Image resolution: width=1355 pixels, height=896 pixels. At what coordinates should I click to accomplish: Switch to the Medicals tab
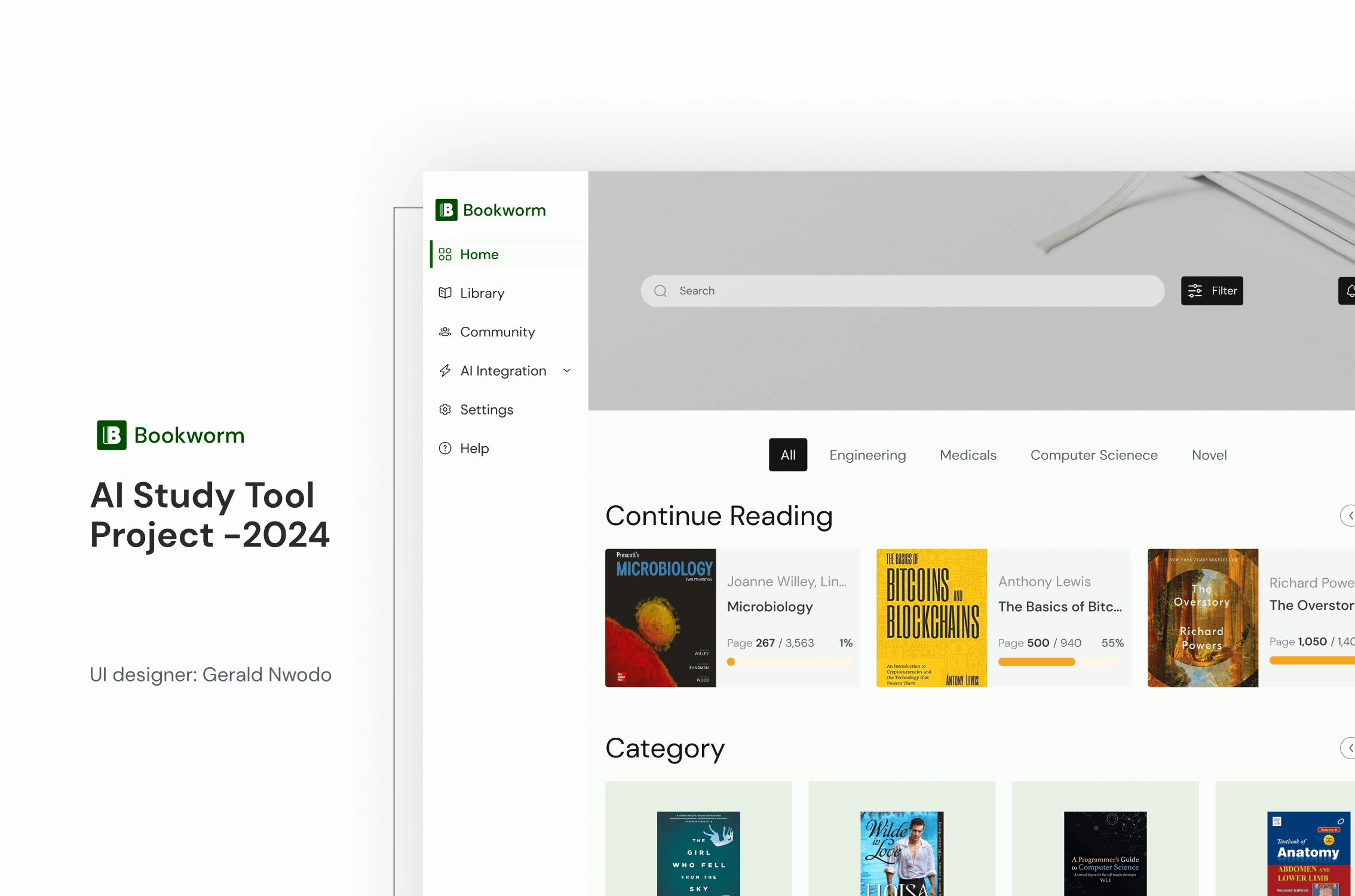point(968,455)
